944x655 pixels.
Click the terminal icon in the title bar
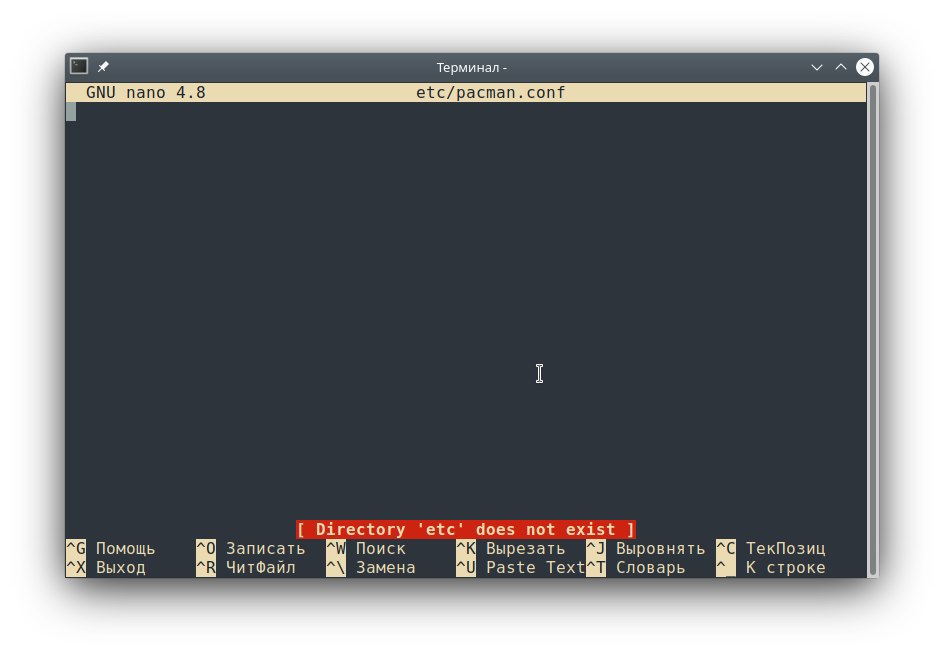click(79, 66)
